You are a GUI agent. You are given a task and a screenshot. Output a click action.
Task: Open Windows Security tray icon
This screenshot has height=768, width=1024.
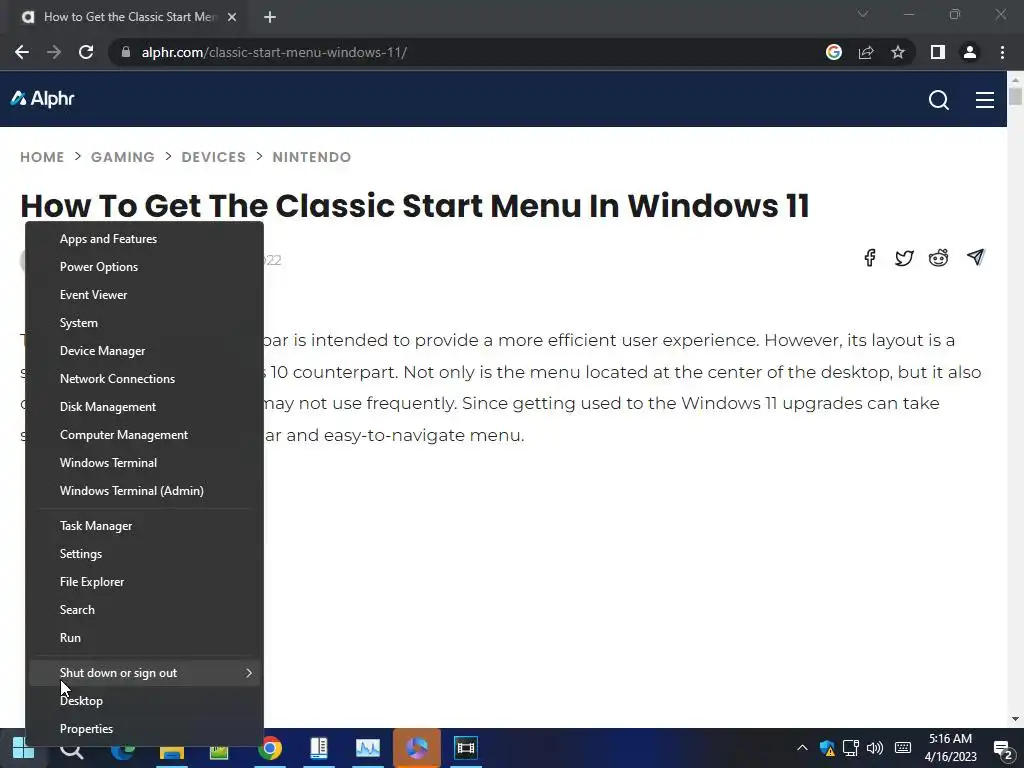point(827,748)
